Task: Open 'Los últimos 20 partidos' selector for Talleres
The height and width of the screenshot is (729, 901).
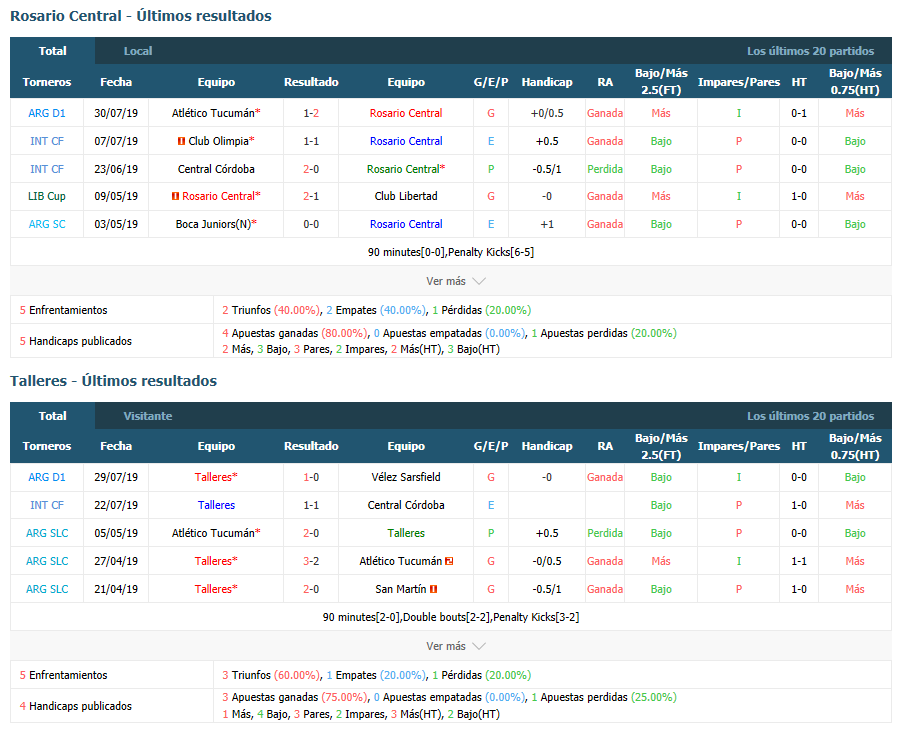Action: click(810, 416)
